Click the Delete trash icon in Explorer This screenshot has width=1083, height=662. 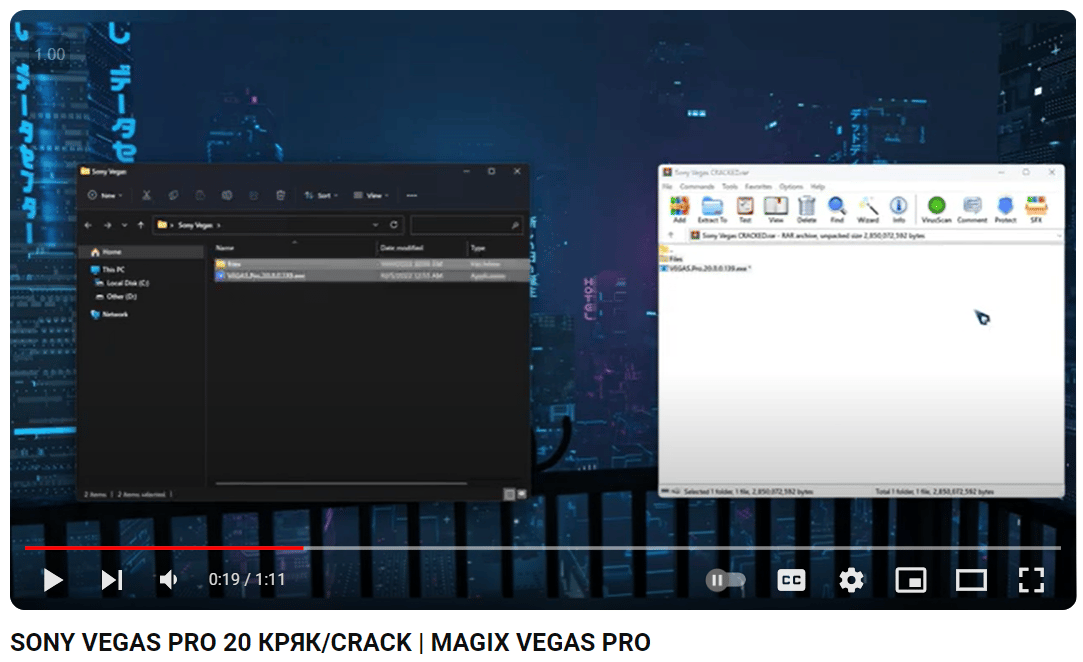[280, 196]
